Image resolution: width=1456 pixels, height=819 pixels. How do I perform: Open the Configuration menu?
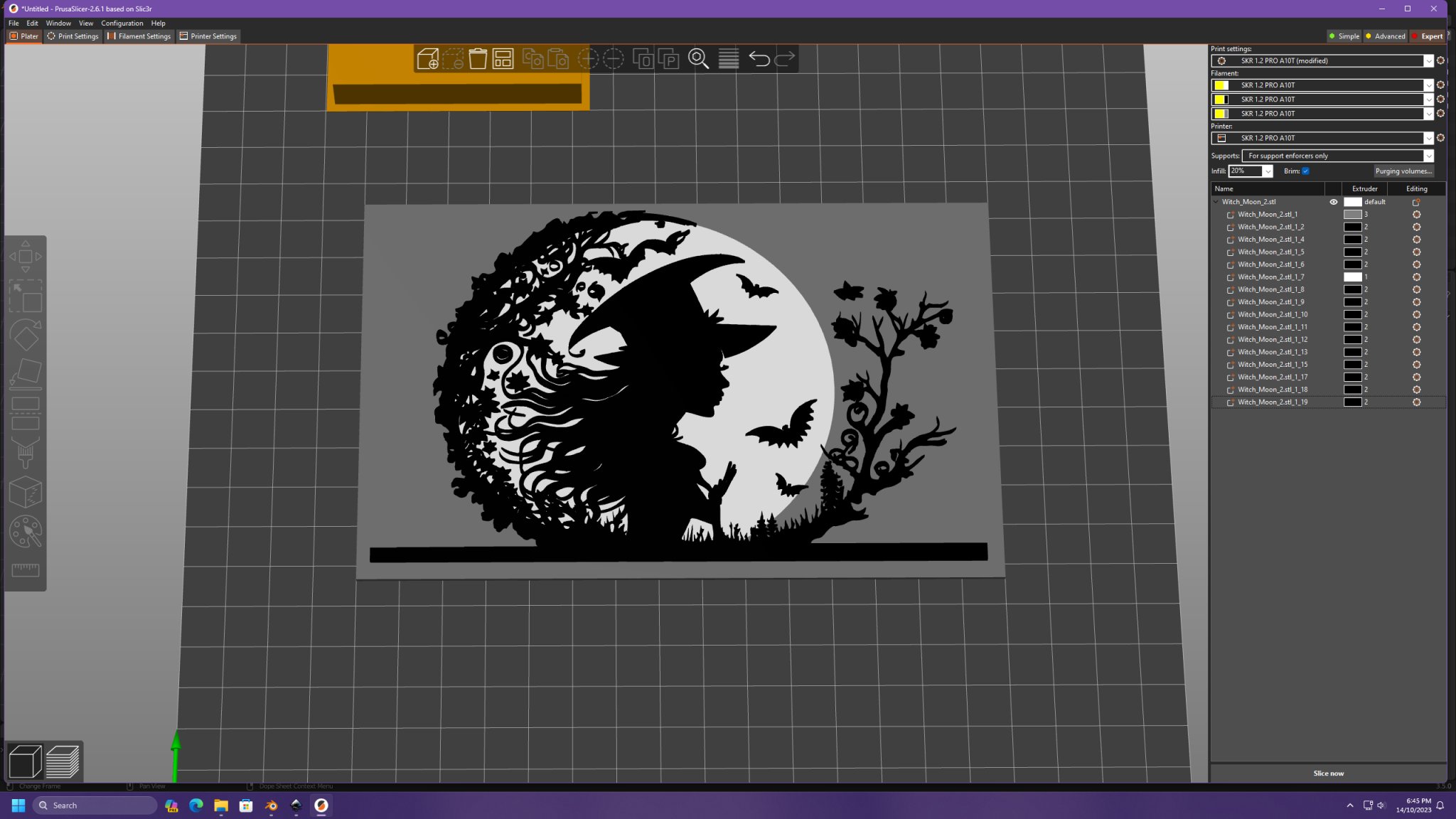122,23
